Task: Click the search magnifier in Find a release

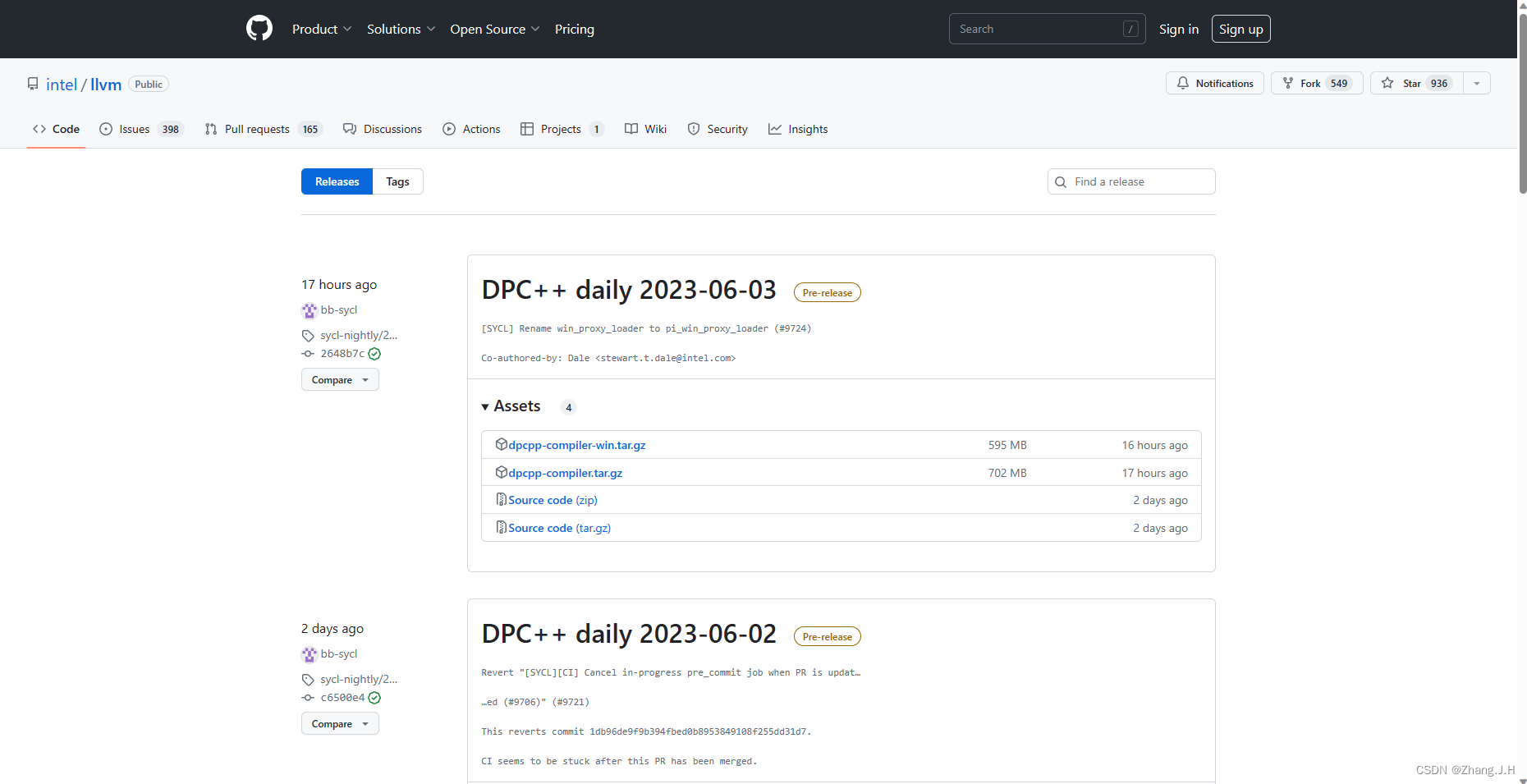Action: [x=1061, y=181]
